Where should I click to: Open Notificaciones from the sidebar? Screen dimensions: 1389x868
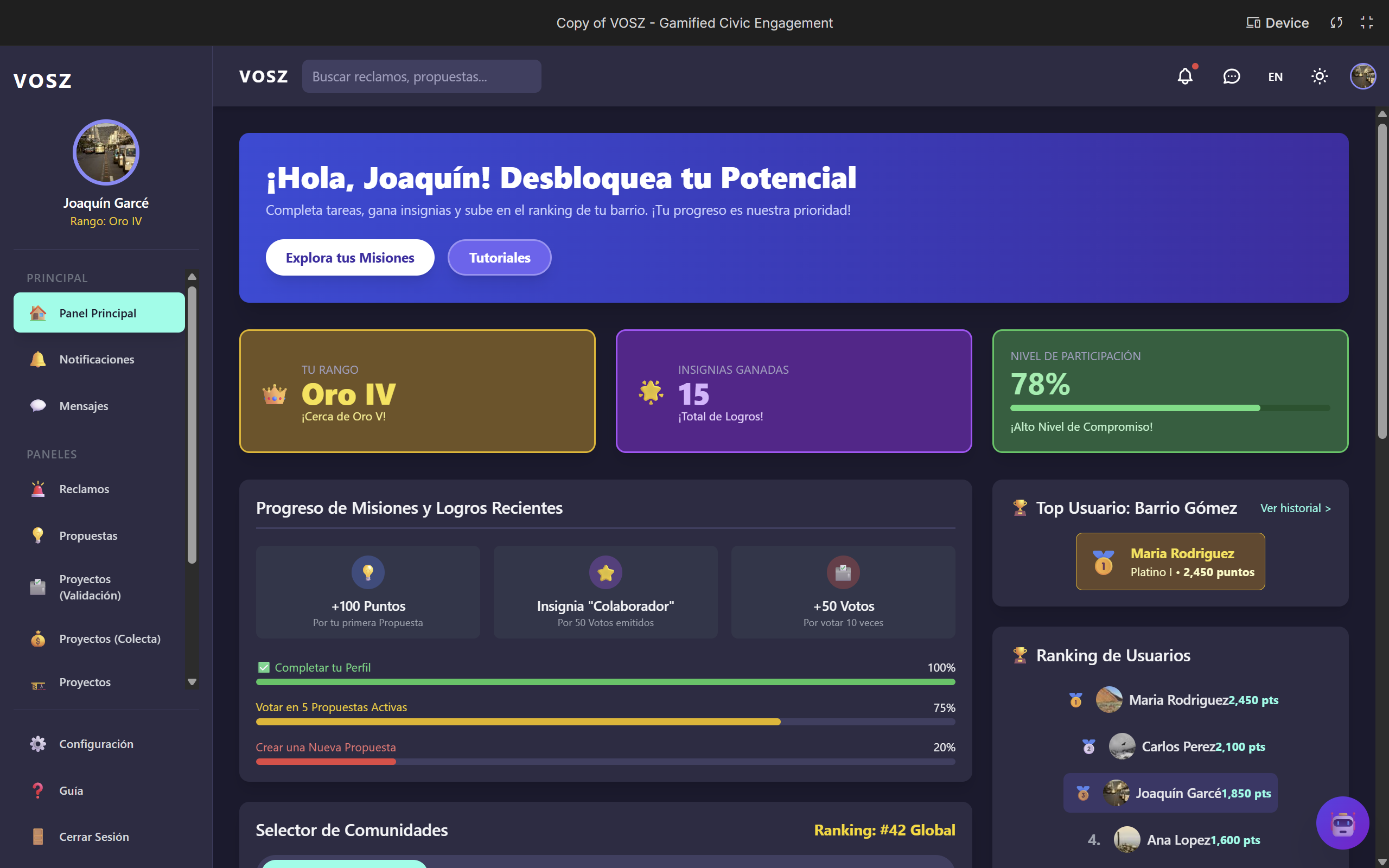[x=99, y=359]
